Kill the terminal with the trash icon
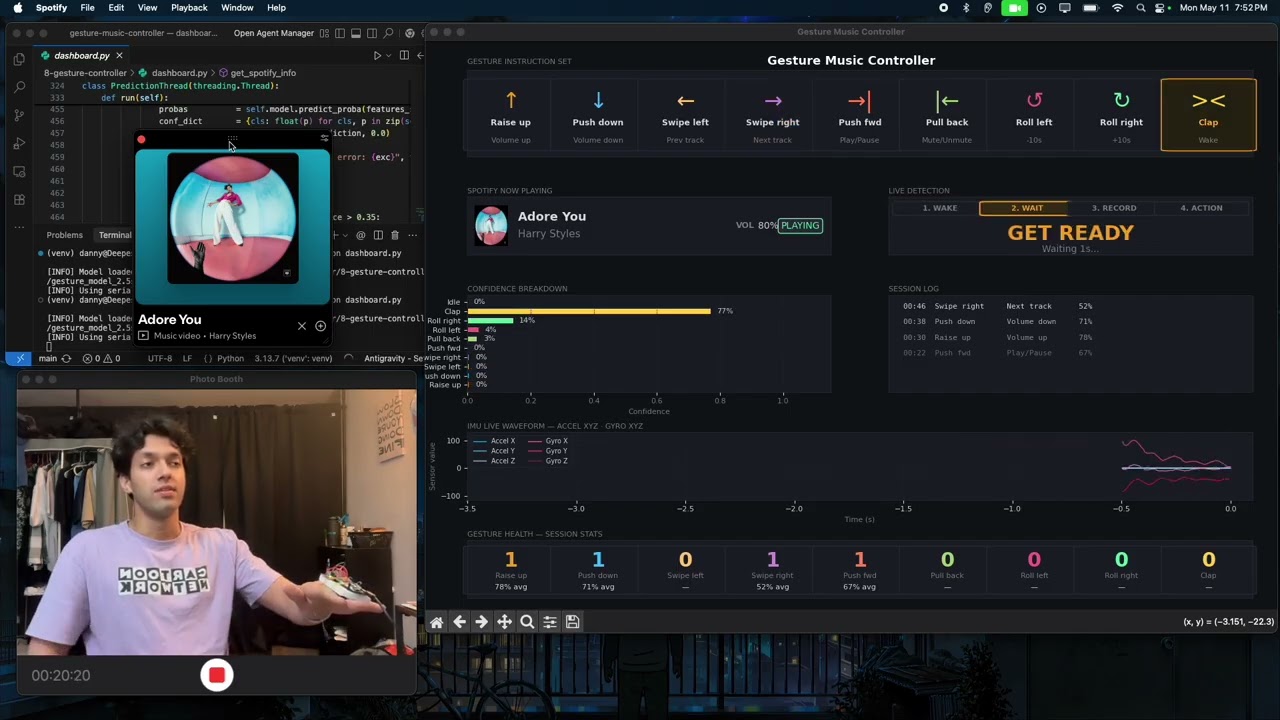 395,235
